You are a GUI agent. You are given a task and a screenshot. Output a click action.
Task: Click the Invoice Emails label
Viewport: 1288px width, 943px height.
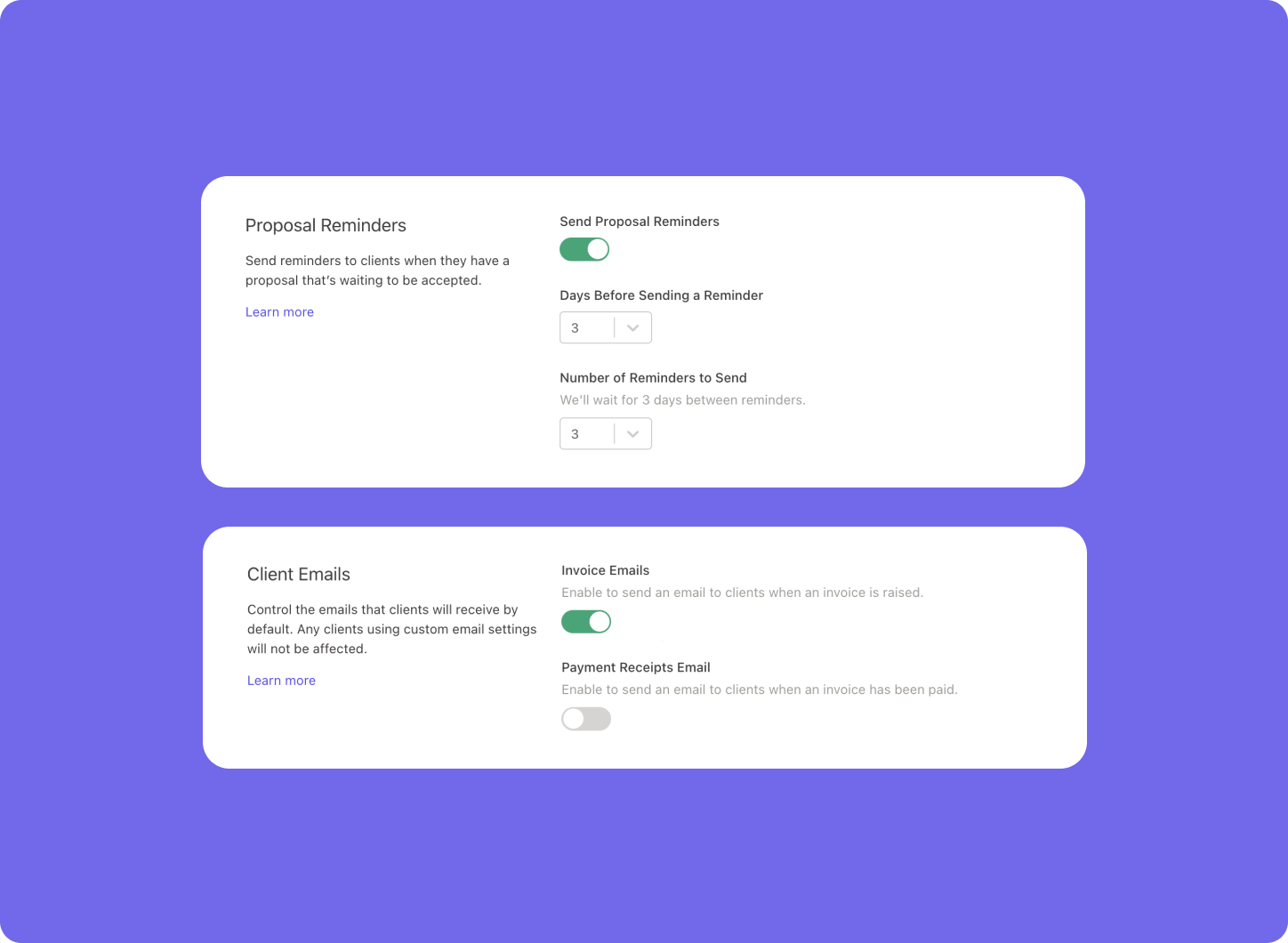point(605,570)
